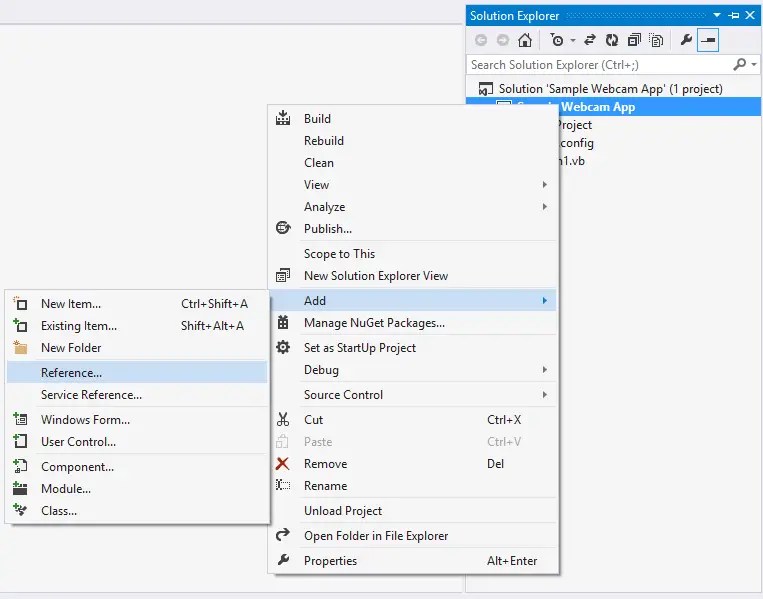Click the Cut scissors icon
This screenshot has height=599, width=763.
(x=283, y=419)
